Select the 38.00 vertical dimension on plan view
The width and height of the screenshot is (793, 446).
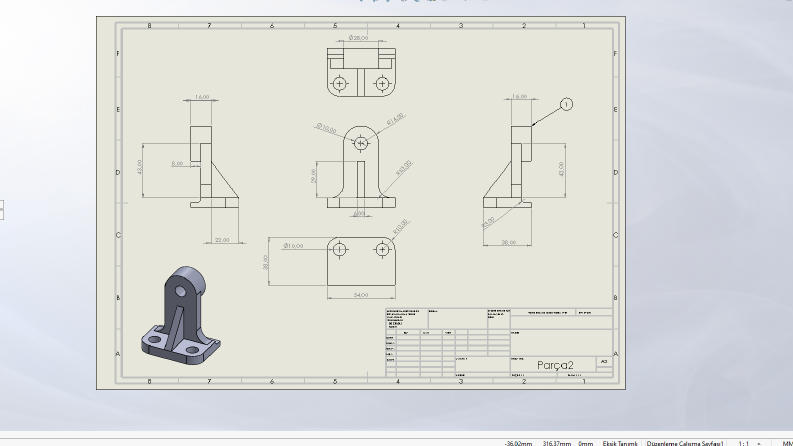click(x=266, y=262)
